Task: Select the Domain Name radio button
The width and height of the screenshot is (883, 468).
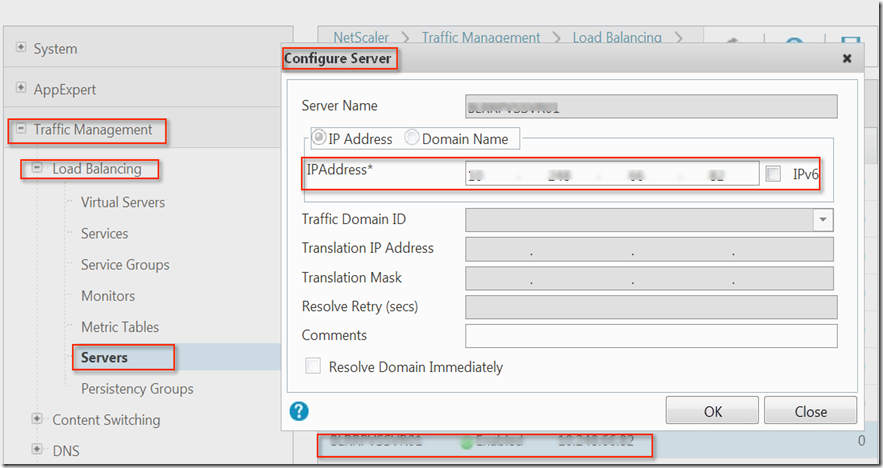Action: click(412, 137)
